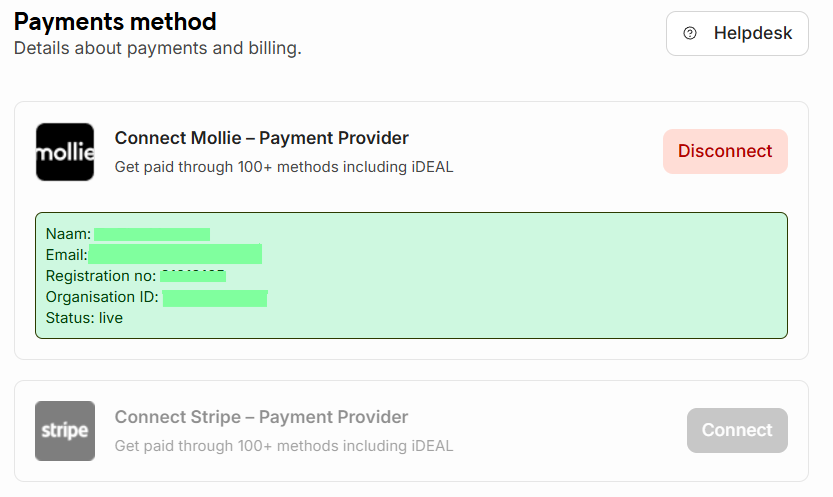Click the redacted Email value
This screenshot has width=833, height=497.
click(175, 254)
